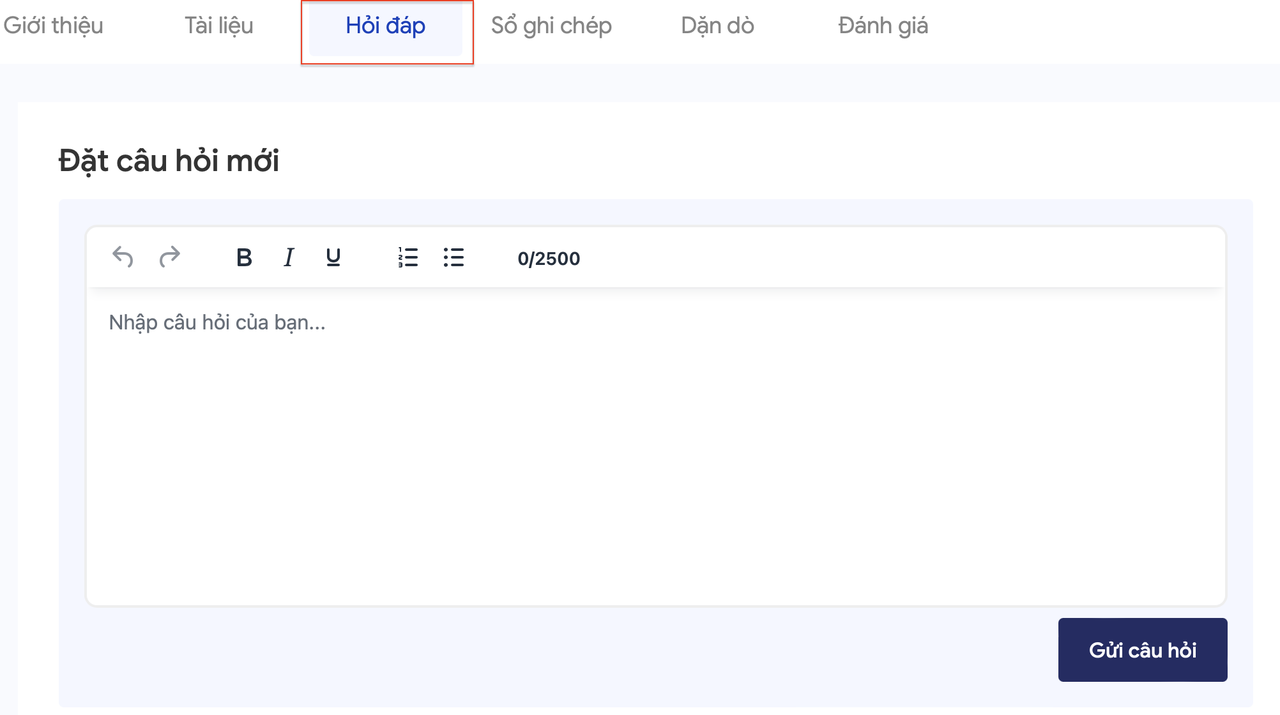Toggle italic formatting
The image size is (1280, 715).
[x=289, y=258]
